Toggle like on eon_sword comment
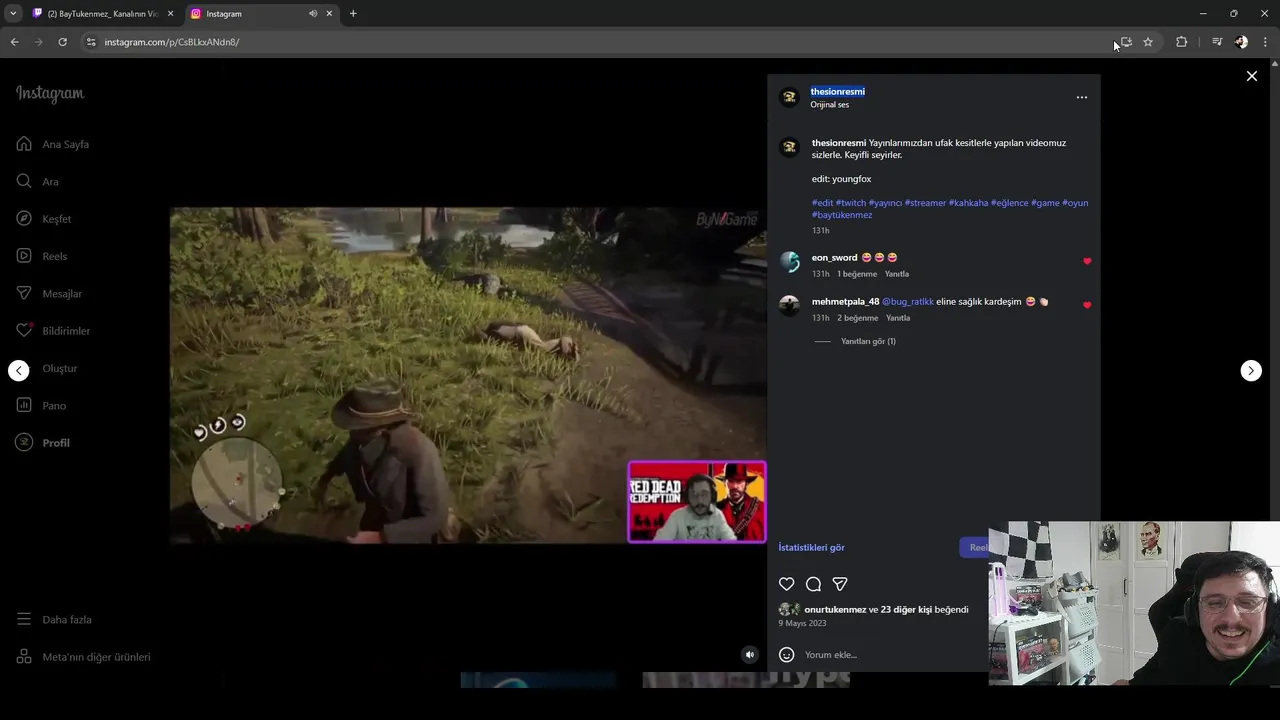1280x720 pixels. 1087,261
